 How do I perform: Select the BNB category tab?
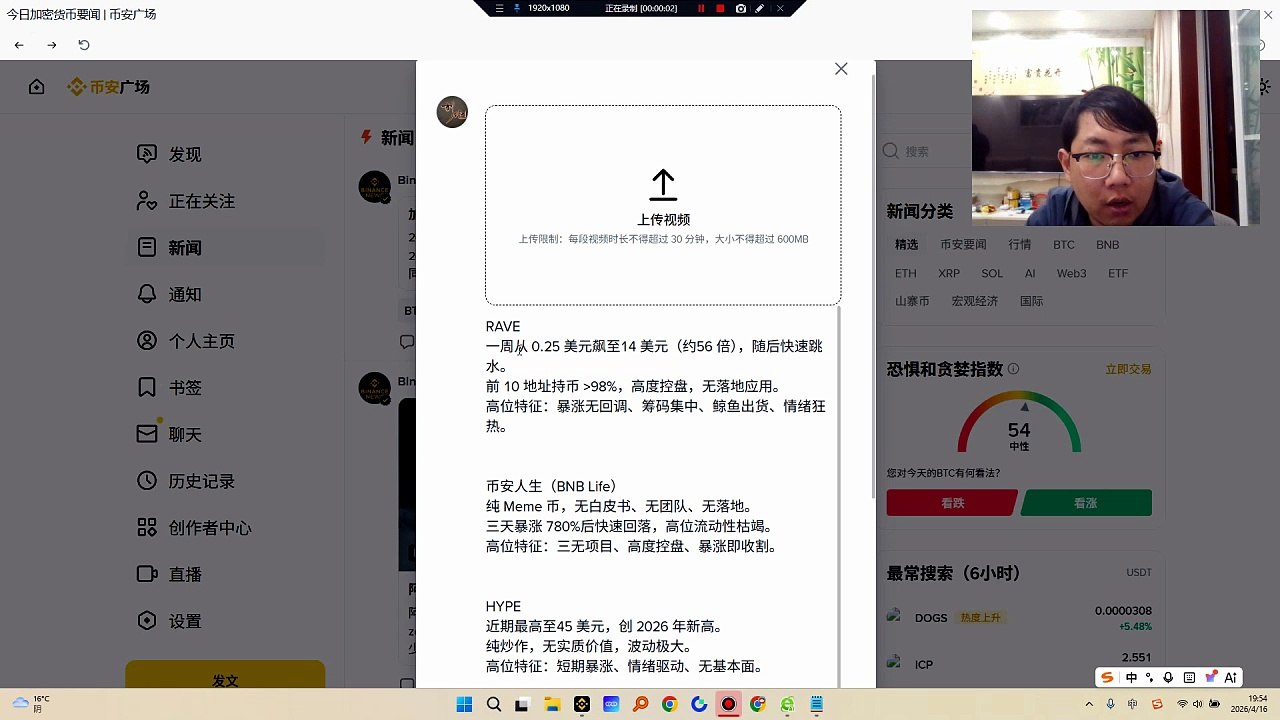[1107, 245]
